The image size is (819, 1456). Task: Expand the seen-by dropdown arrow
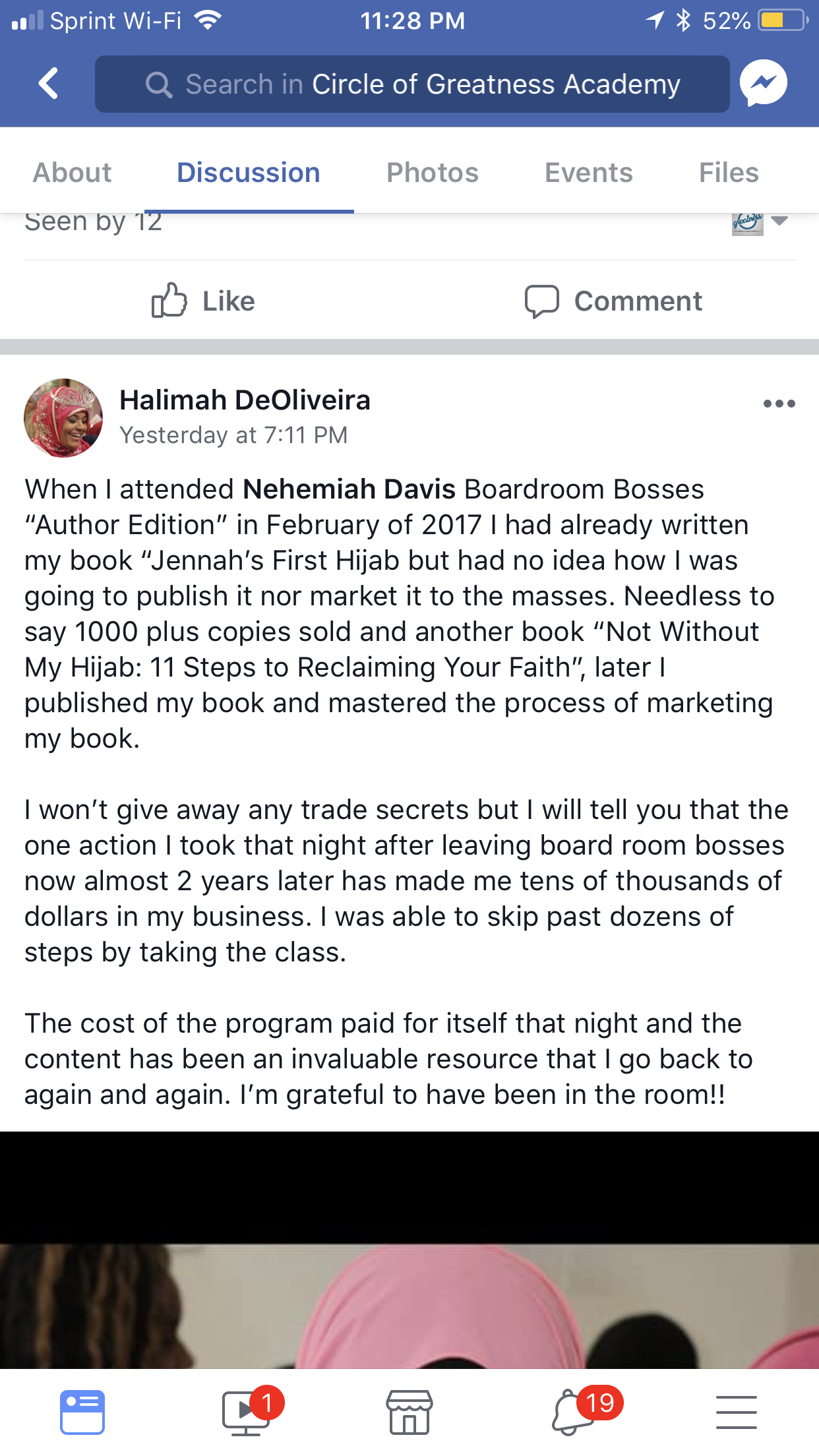click(x=779, y=221)
